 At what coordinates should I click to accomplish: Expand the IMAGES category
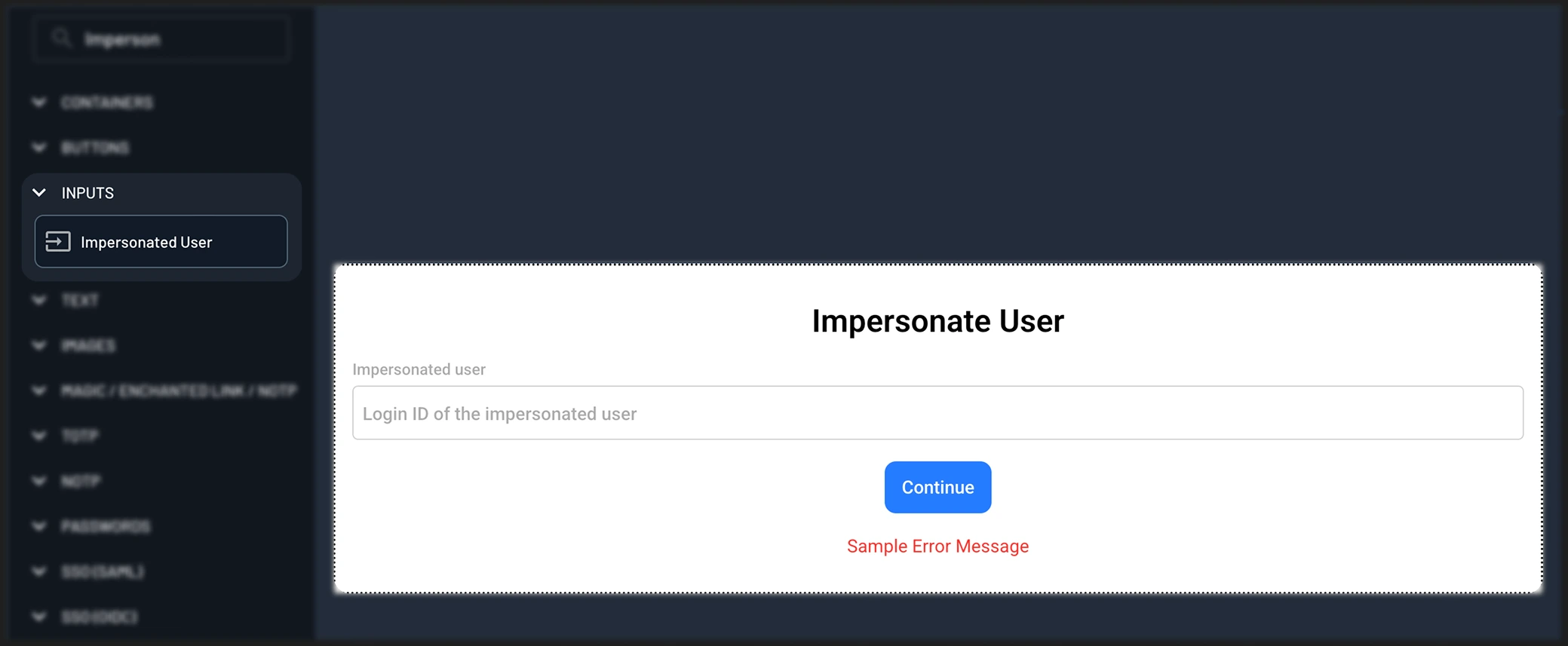click(x=39, y=345)
